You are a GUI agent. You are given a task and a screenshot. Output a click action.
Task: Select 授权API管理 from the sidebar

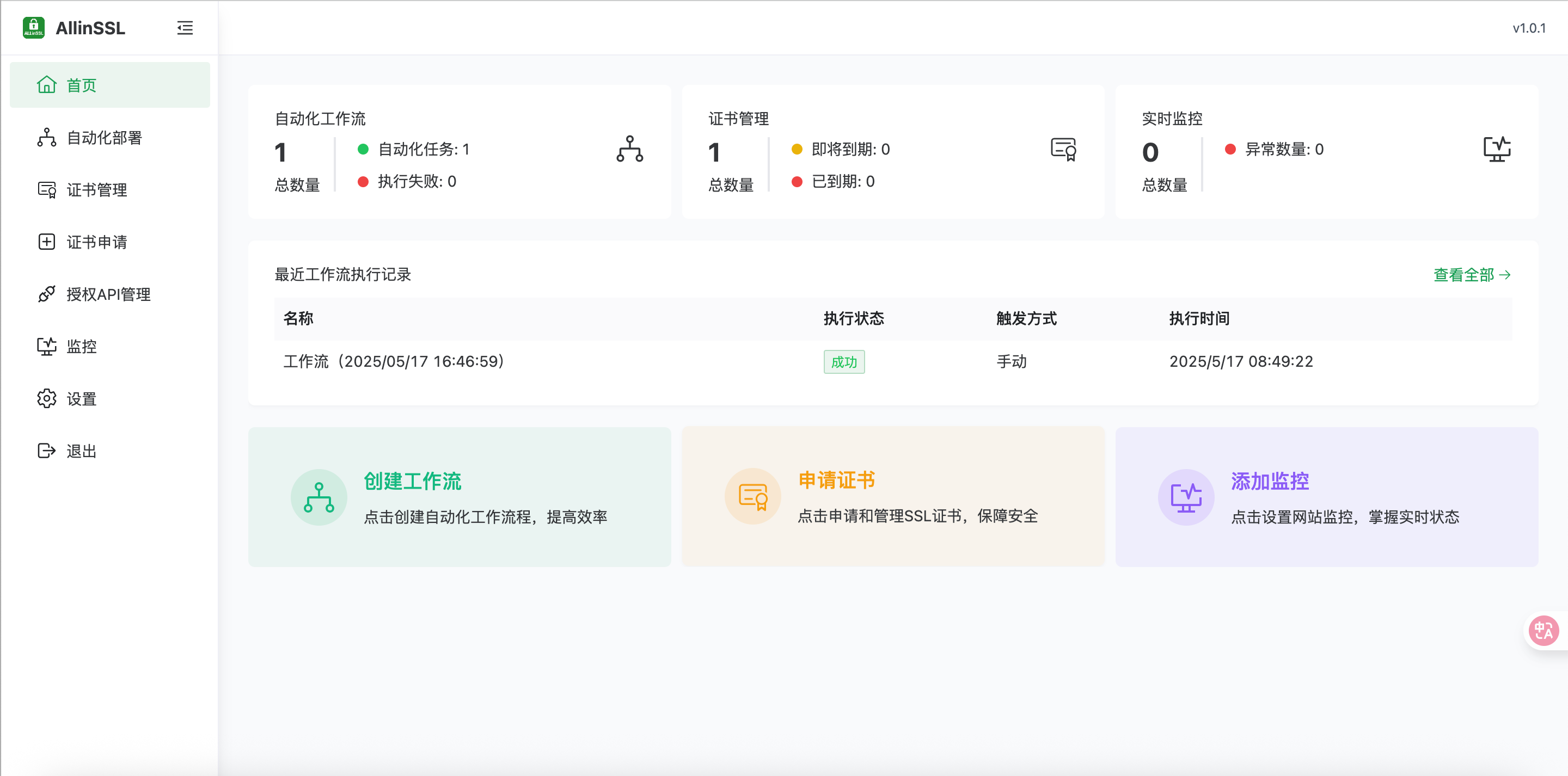coord(108,294)
